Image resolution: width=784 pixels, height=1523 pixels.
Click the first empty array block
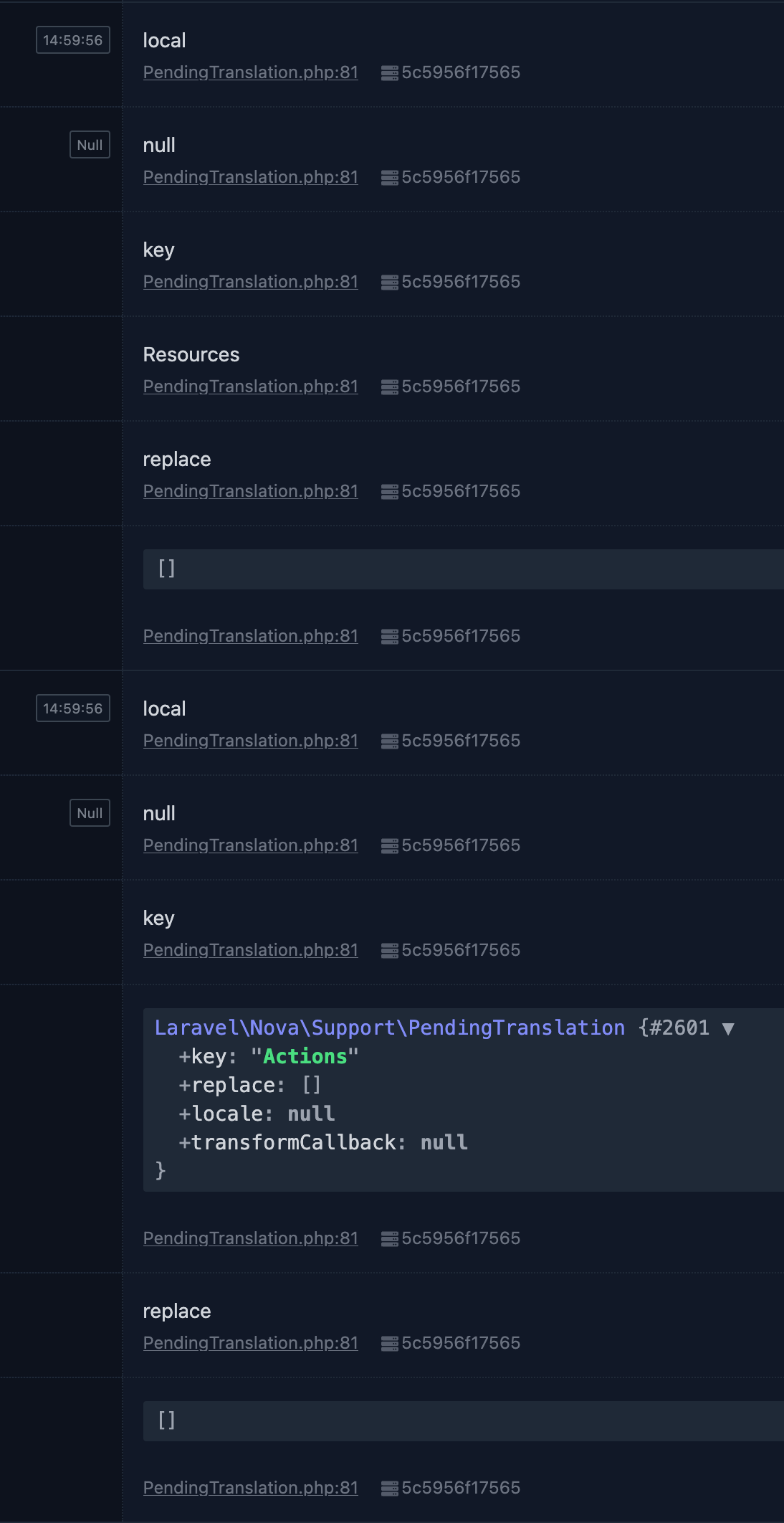coord(463,569)
